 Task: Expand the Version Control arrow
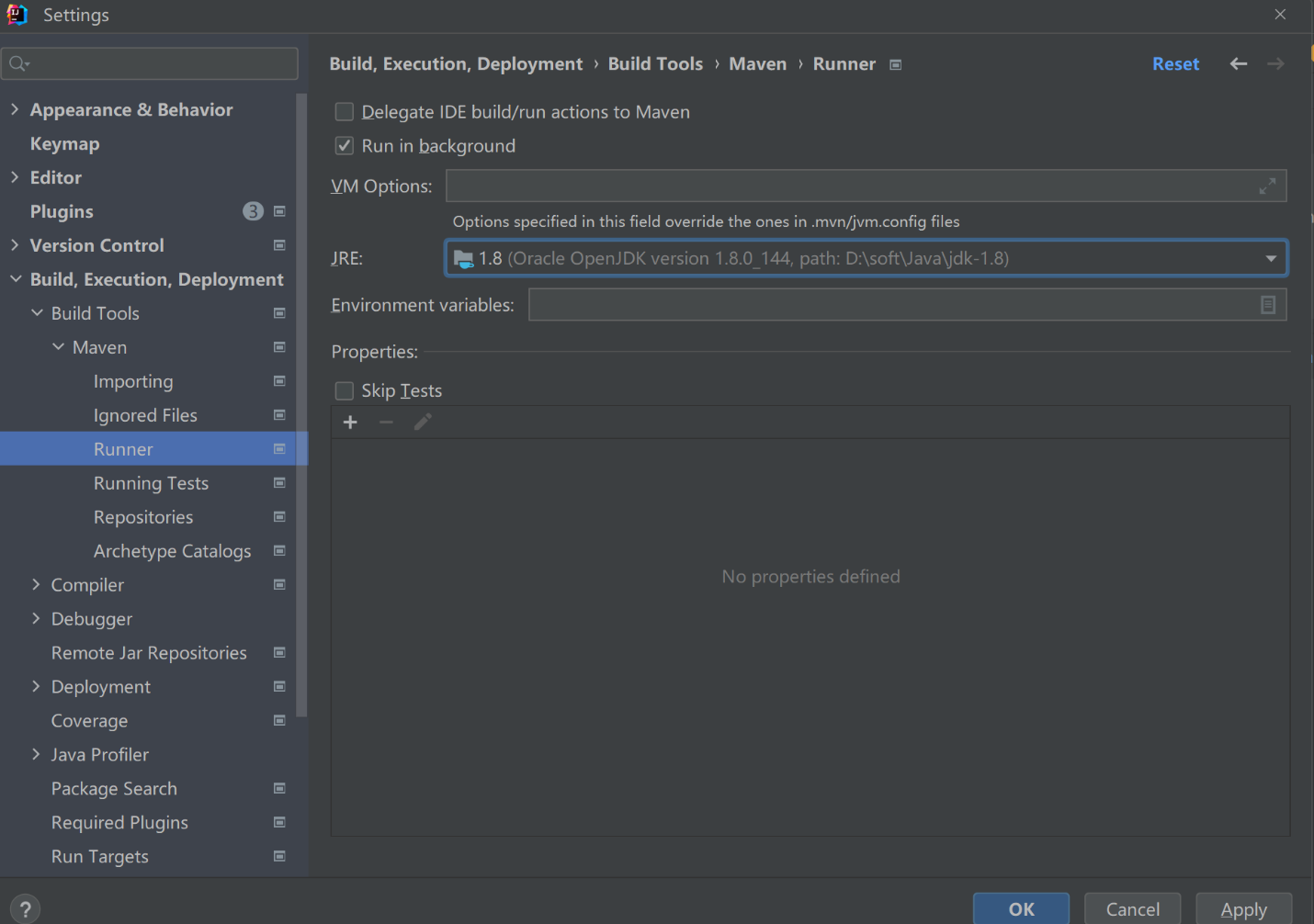(x=15, y=245)
